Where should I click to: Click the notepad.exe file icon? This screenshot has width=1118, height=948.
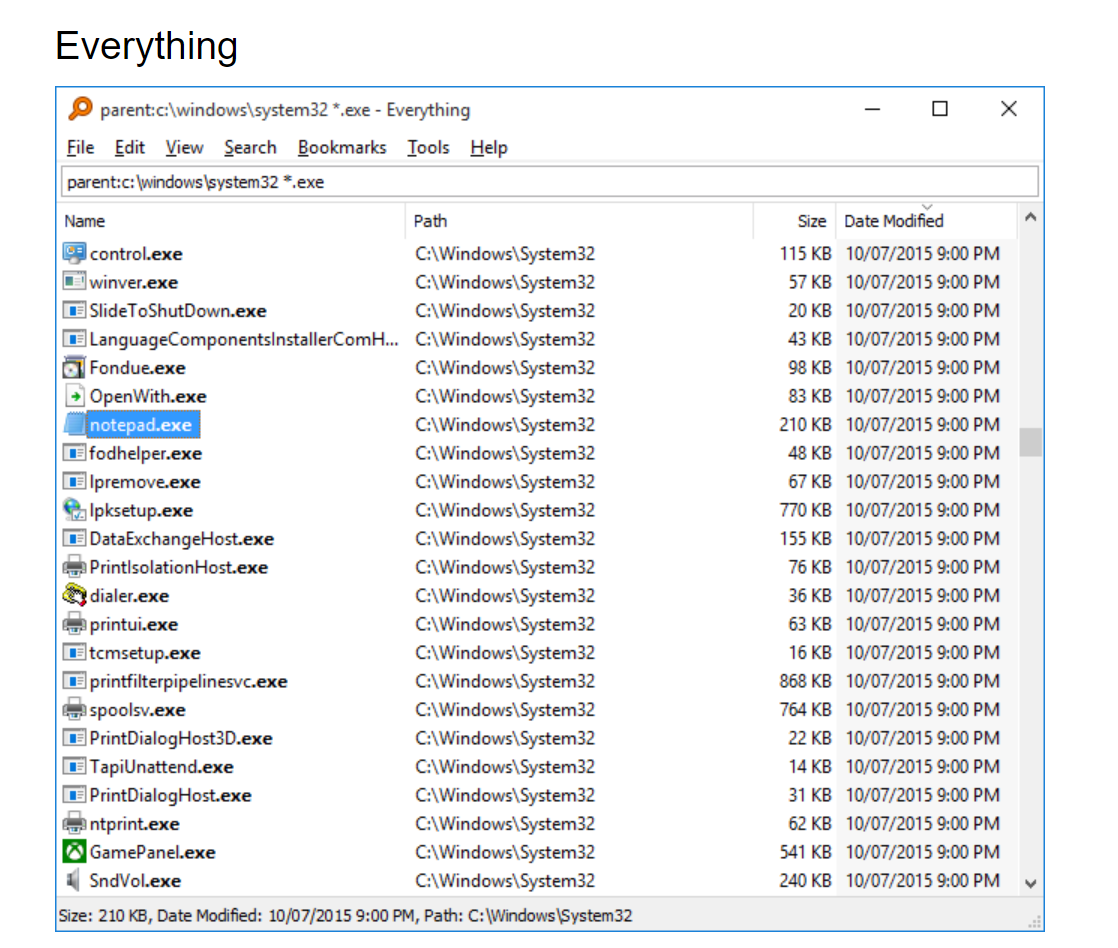(74, 424)
